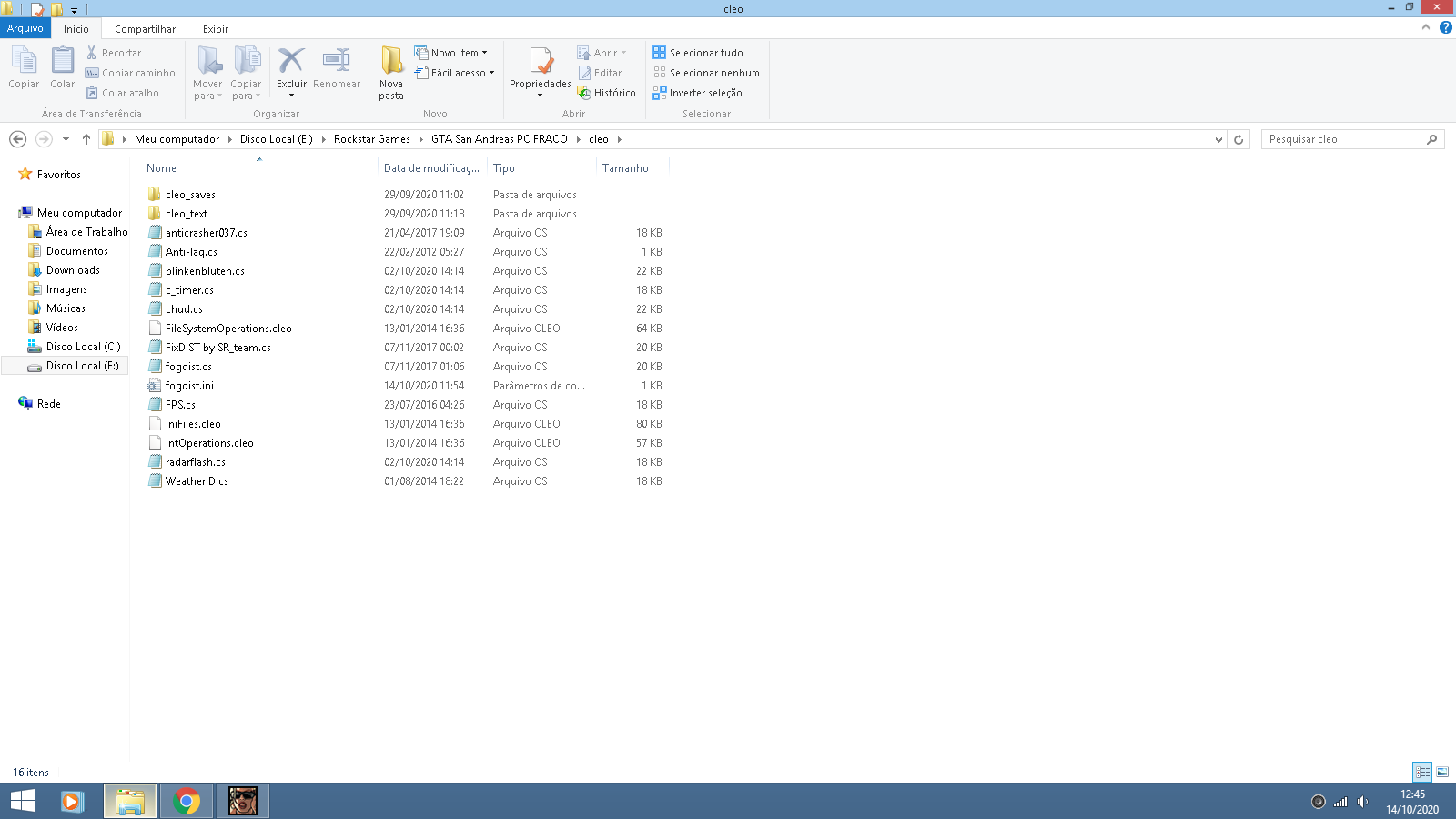Click the Pesquisar cleo search box

(x=1352, y=139)
